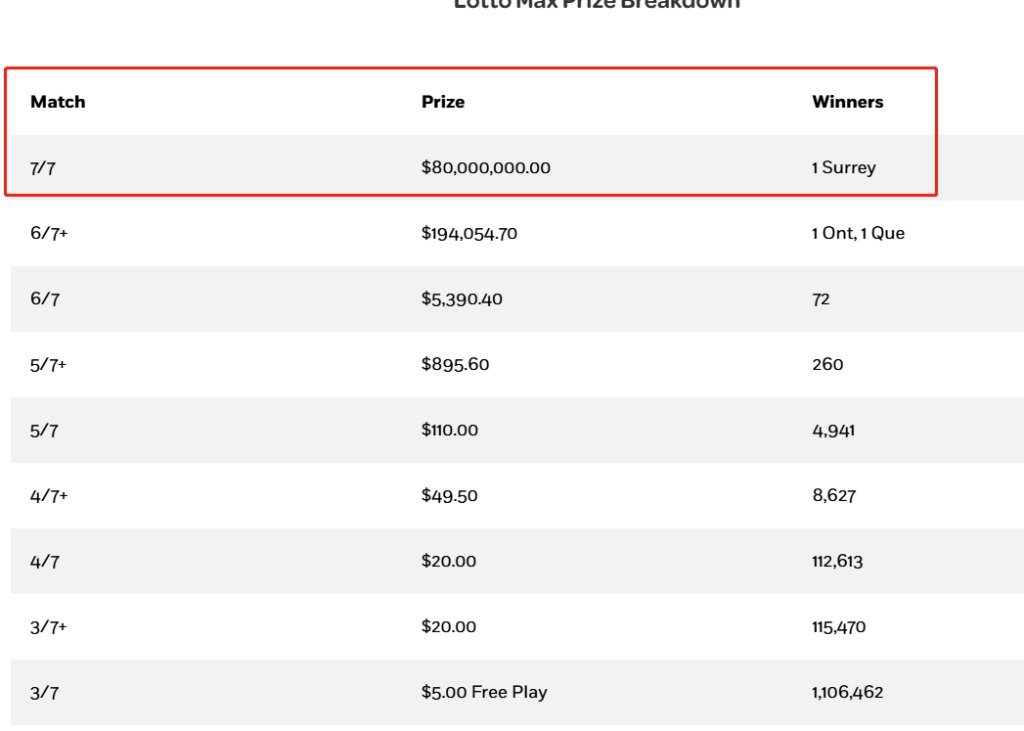The image size is (1024, 731).
Task: Click the "3/7" match cell
Action: 44,693
